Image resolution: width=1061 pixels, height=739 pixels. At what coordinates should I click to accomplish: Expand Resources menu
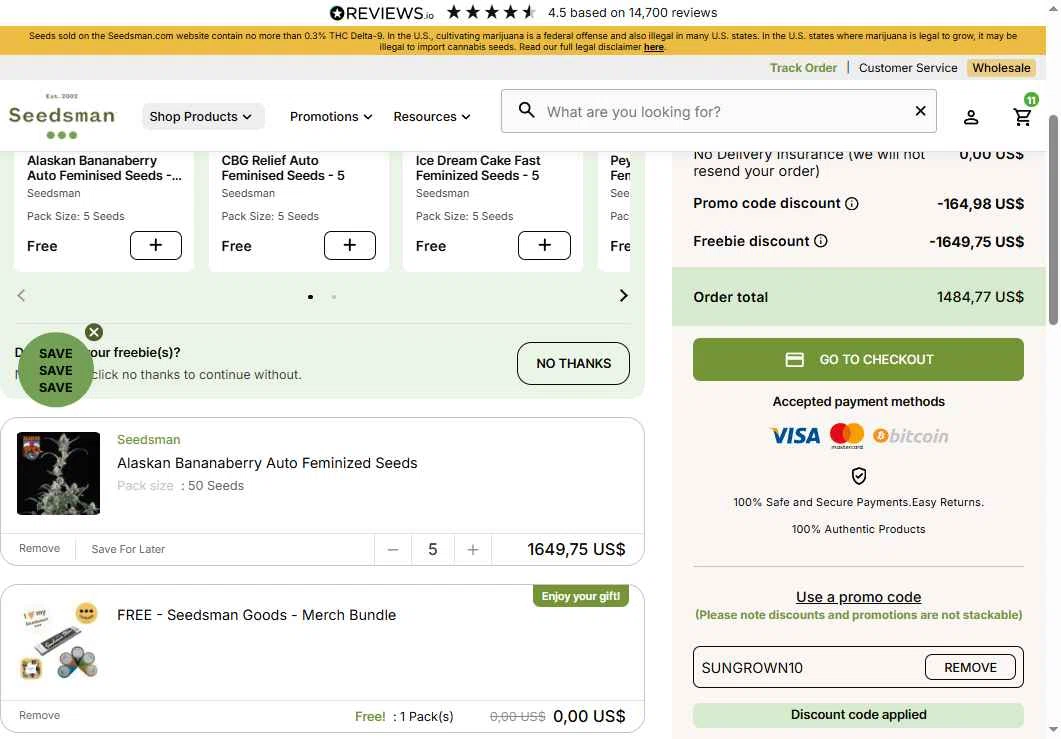pos(432,116)
